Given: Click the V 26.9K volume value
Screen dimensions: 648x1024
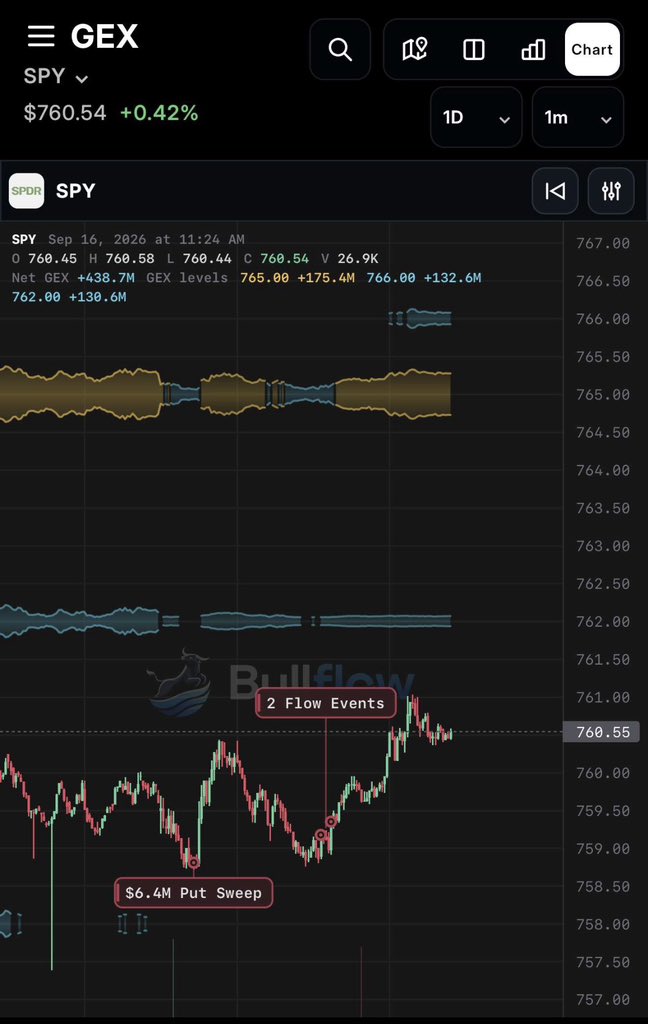Looking at the screenshot, I should click(x=349, y=259).
